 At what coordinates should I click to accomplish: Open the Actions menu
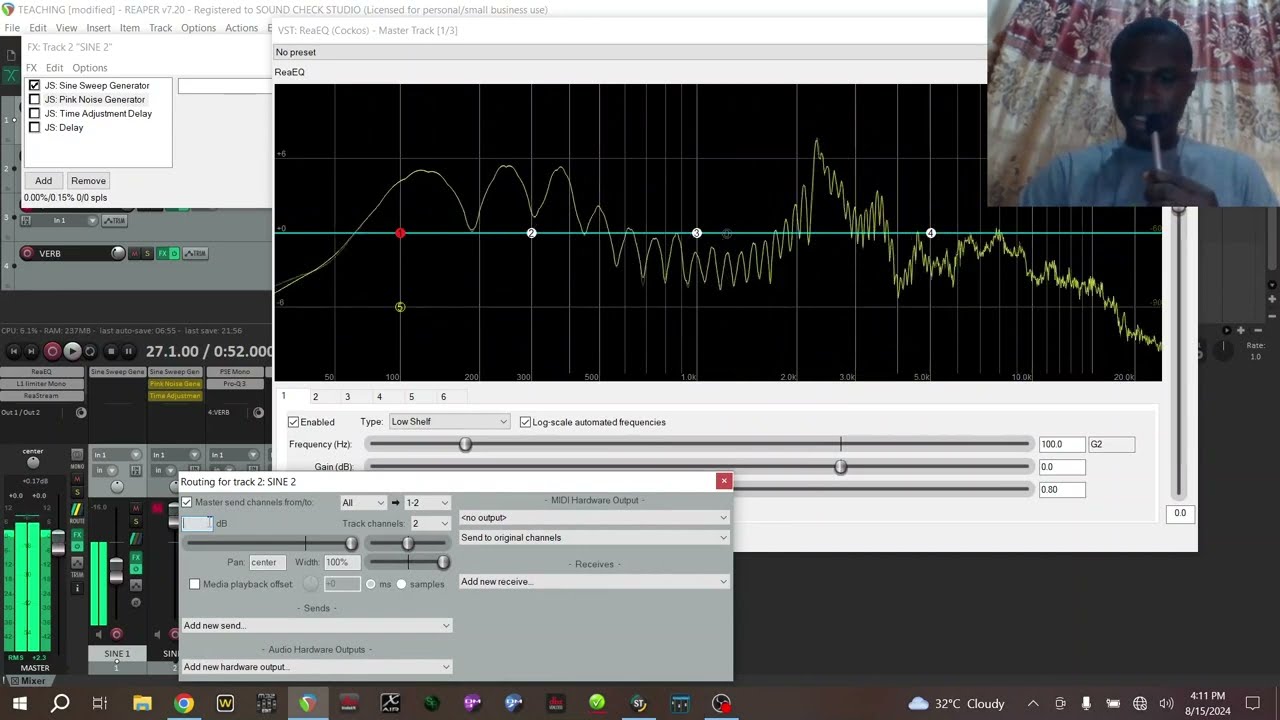pos(241,28)
